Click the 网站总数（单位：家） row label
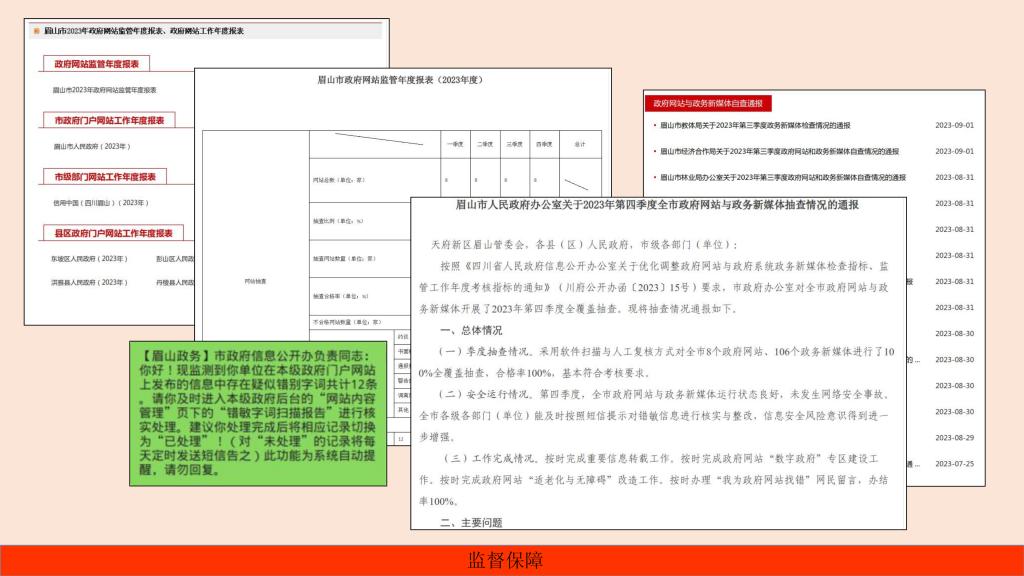 pyautogui.click(x=339, y=180)
